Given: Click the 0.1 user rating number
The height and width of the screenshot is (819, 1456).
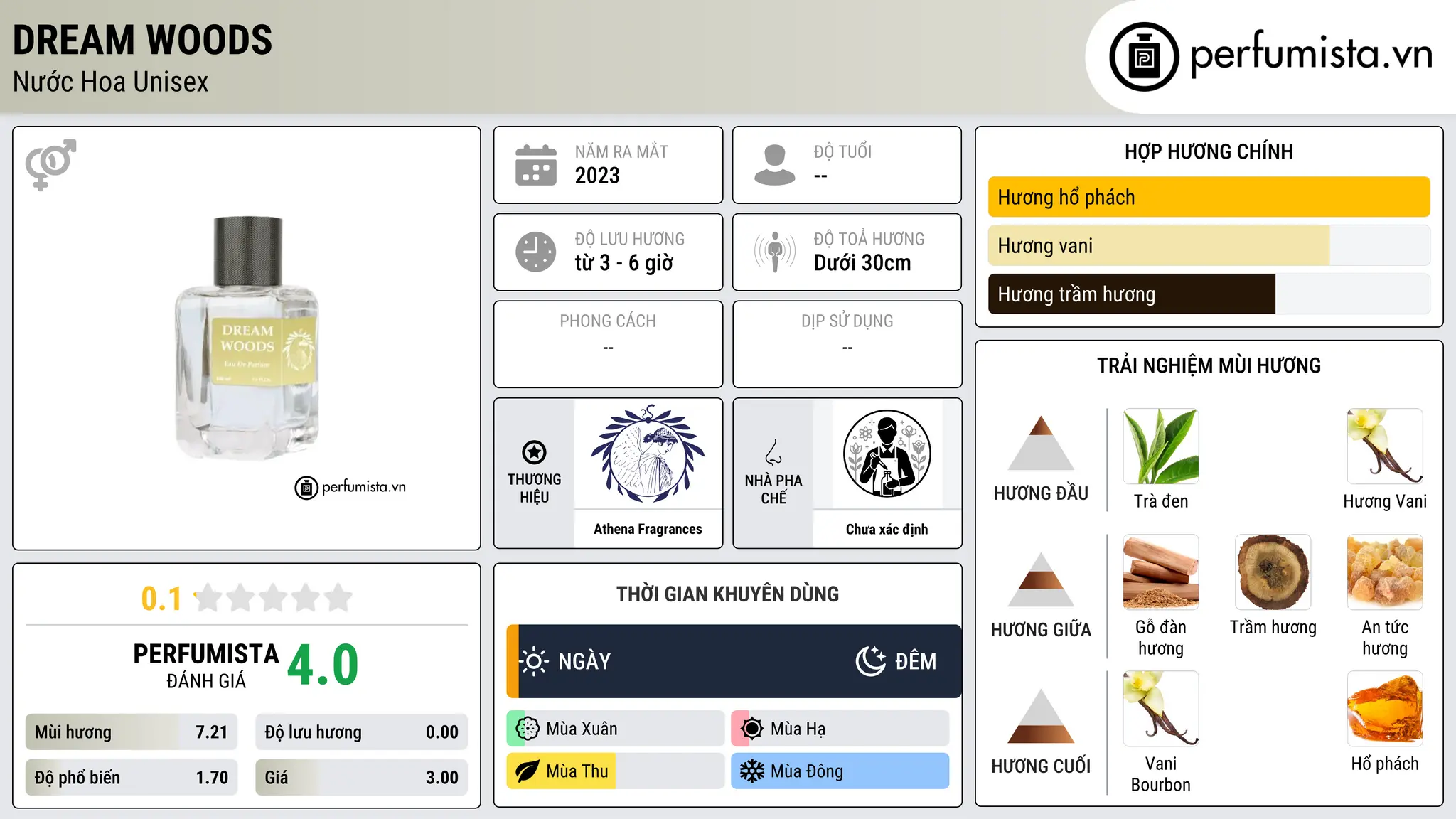Looking at the screenshot, I should pos(161,599).
